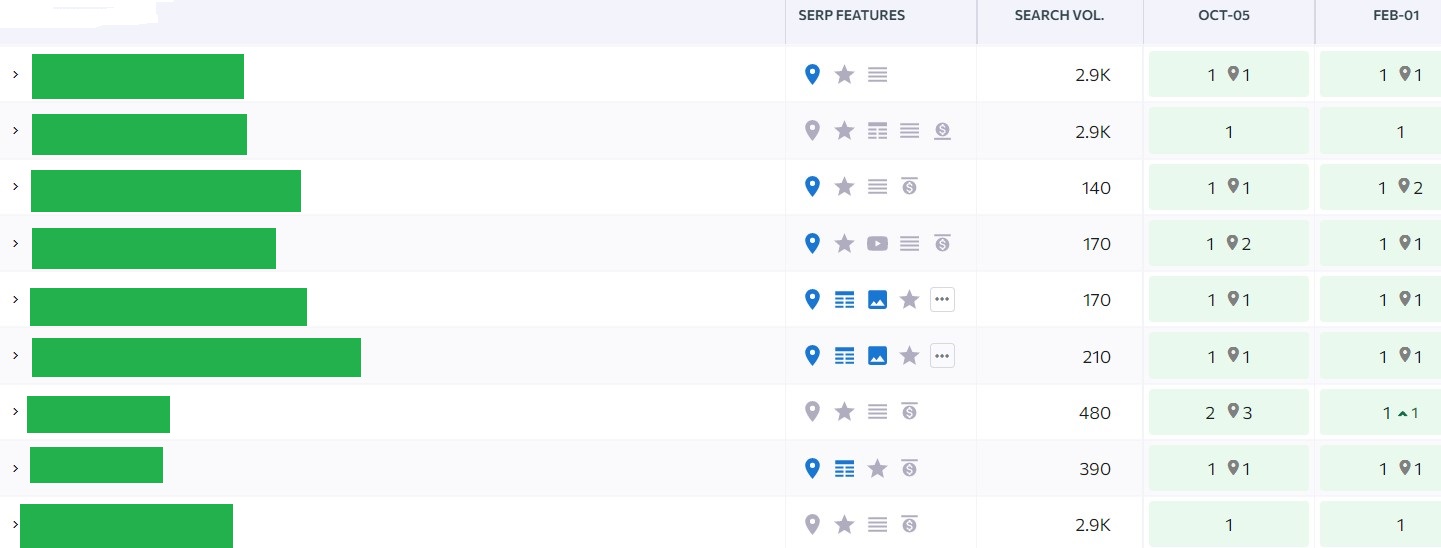Click the blue map pin in the 140 row
The image size is (1441, 548).
click(x=812, y=186)
